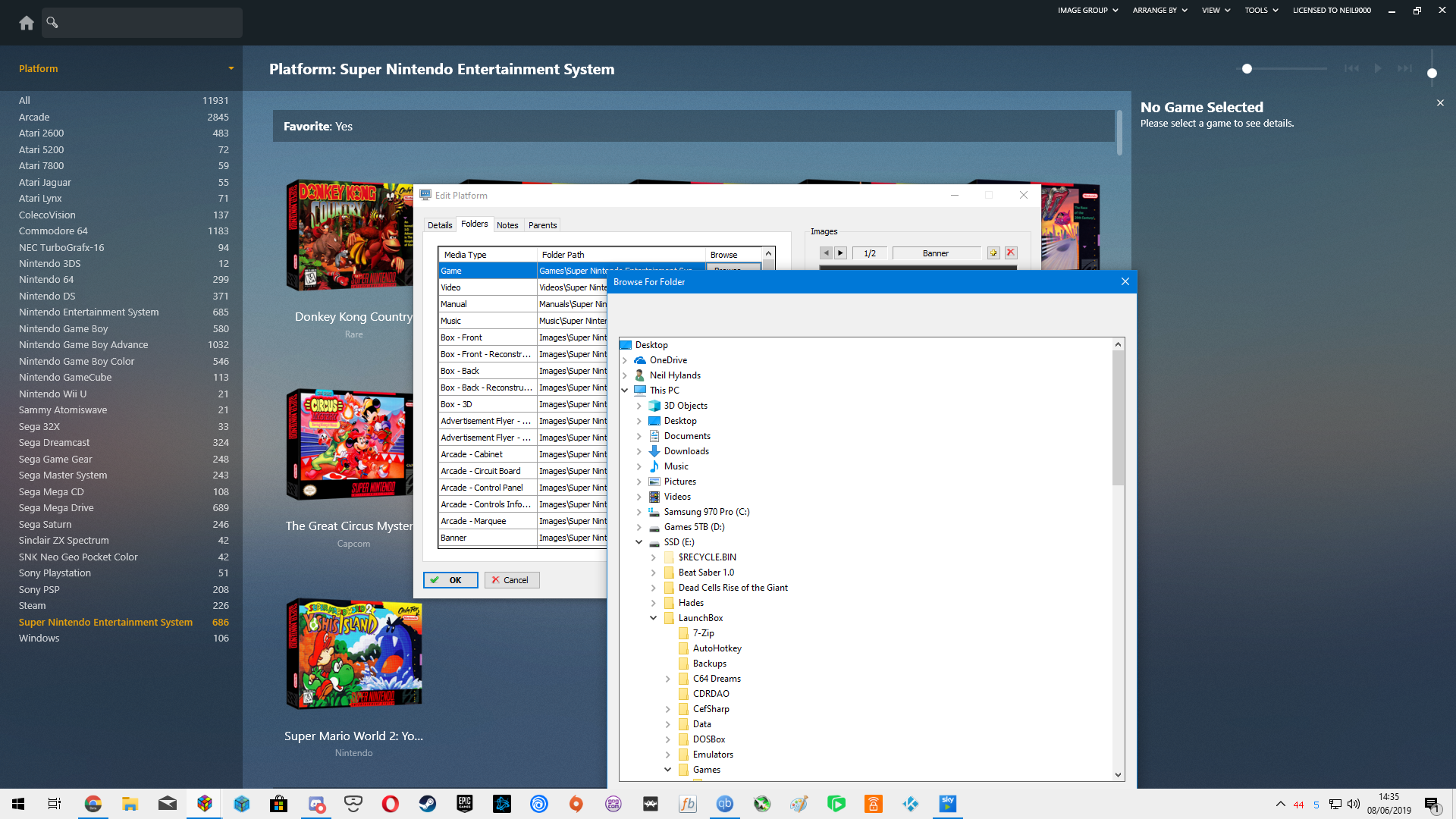The height and width of the screenshot is (819, 1456).
Task: Skip to previous music track
Action: click(x=1351, y=69)
